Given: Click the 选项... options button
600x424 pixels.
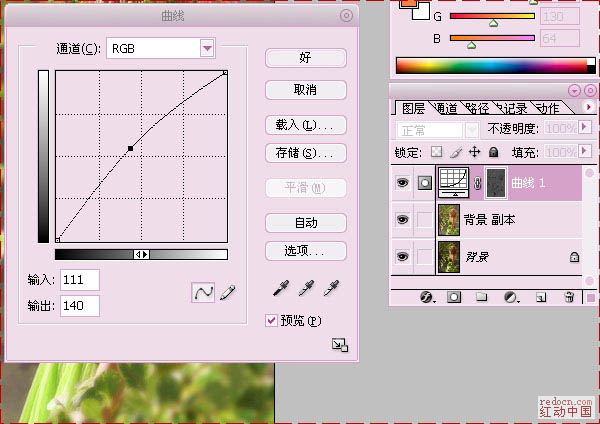Looking at the screenshot, I should click(306, 251).
